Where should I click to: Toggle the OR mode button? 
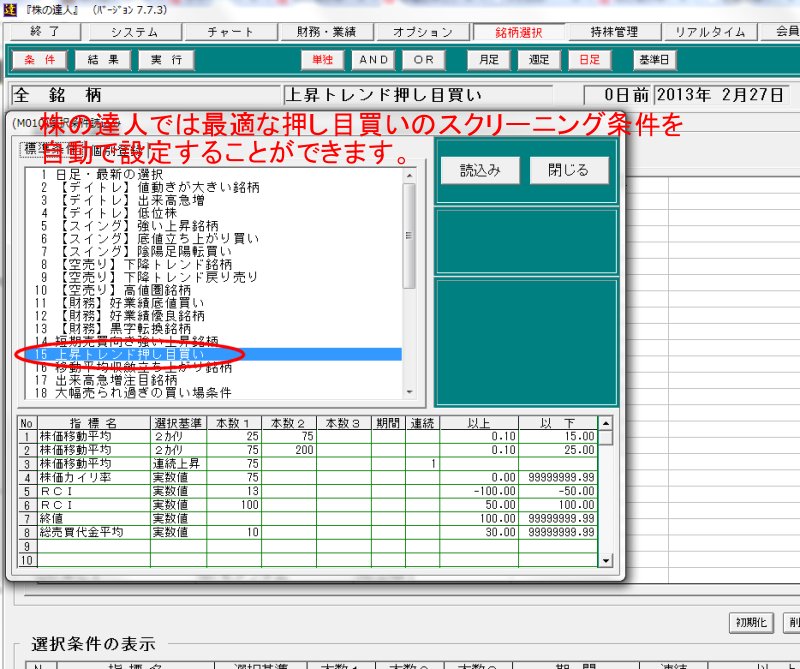pyautogui.click(x=424, y=60)
